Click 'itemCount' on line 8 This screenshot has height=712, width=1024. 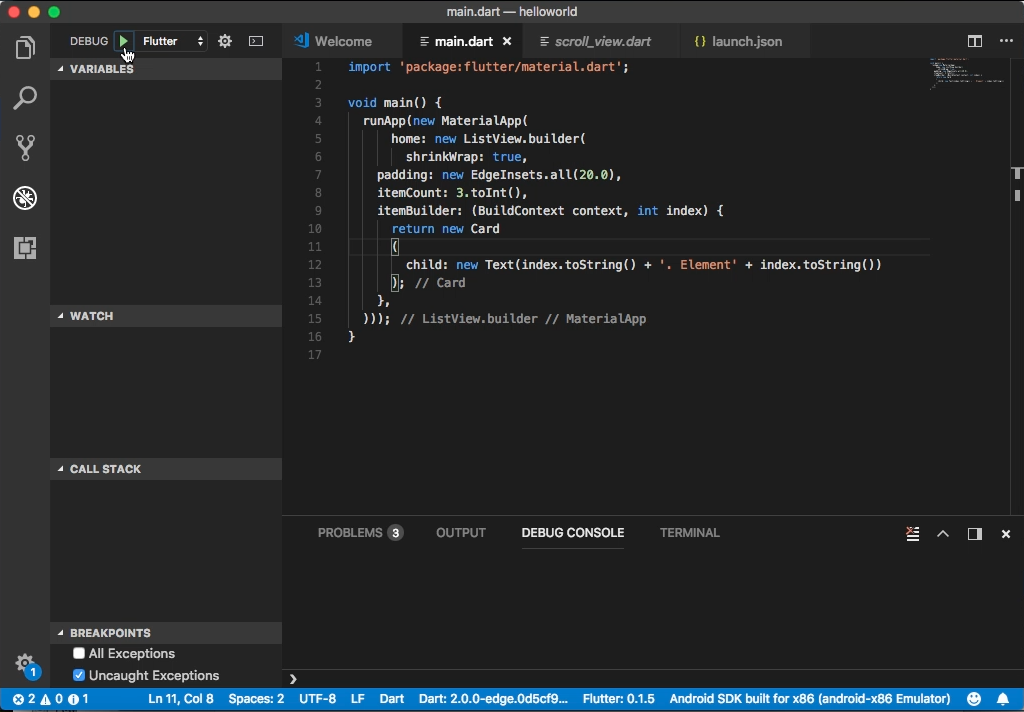tap(409, 193)
